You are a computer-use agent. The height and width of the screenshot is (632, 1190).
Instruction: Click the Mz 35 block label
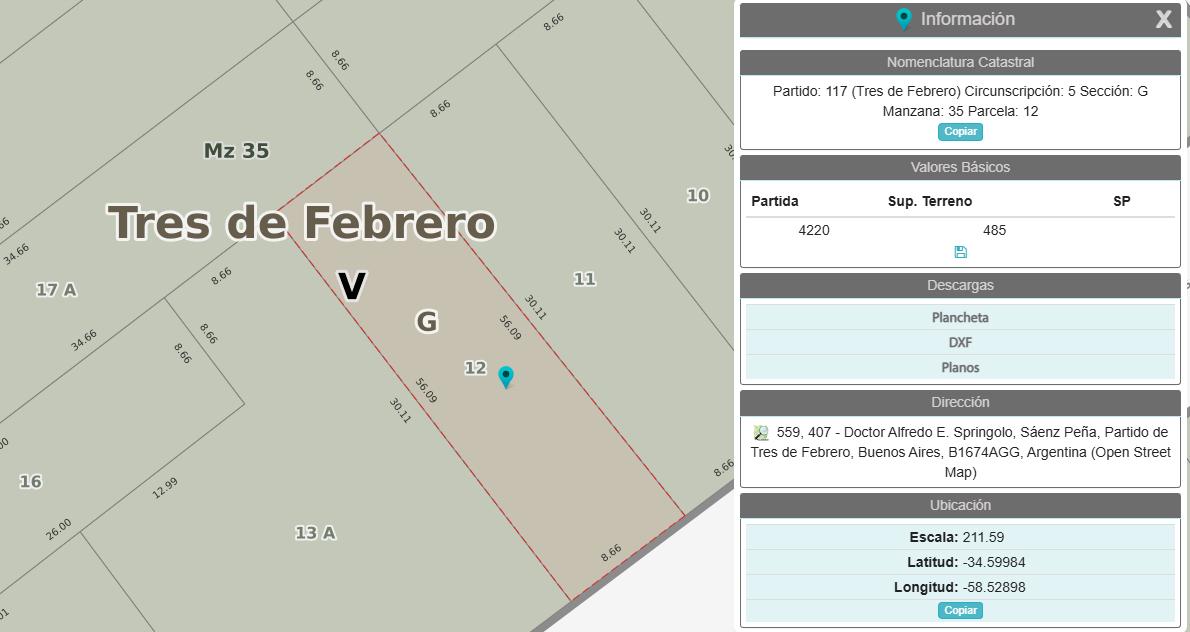pos(236,151)
